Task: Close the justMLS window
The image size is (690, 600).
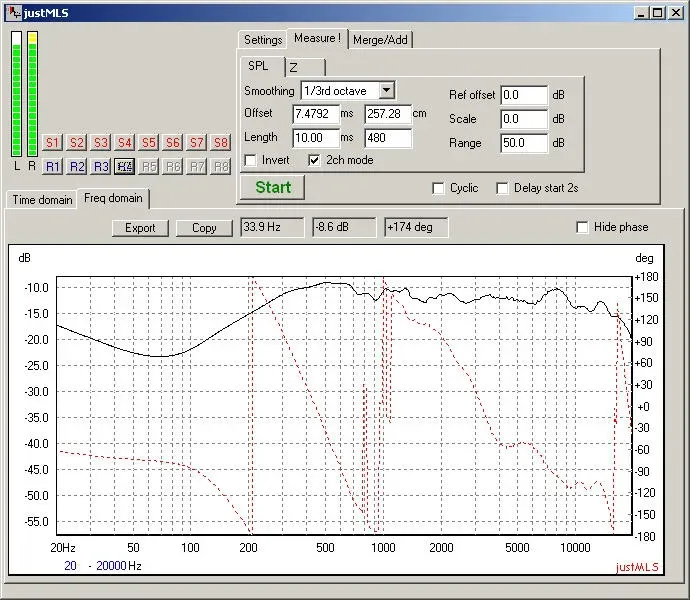Action: coord(675,13)
